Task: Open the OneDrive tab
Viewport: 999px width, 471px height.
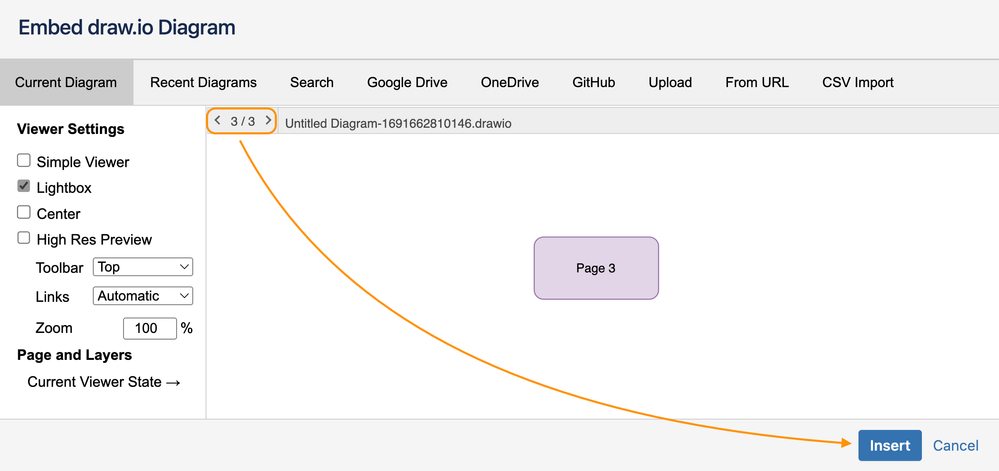Action: 510,82
